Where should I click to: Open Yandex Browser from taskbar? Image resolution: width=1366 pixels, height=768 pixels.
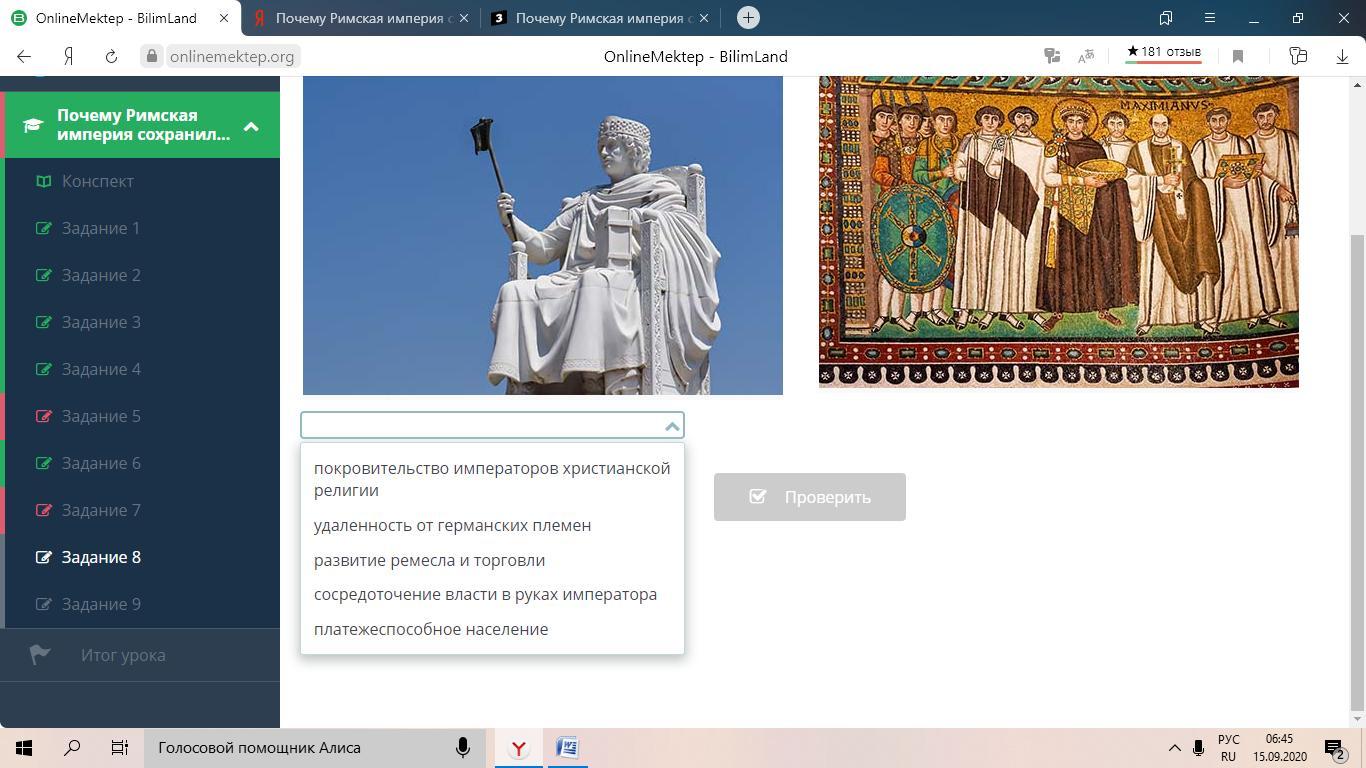click(x=518, y=748)
